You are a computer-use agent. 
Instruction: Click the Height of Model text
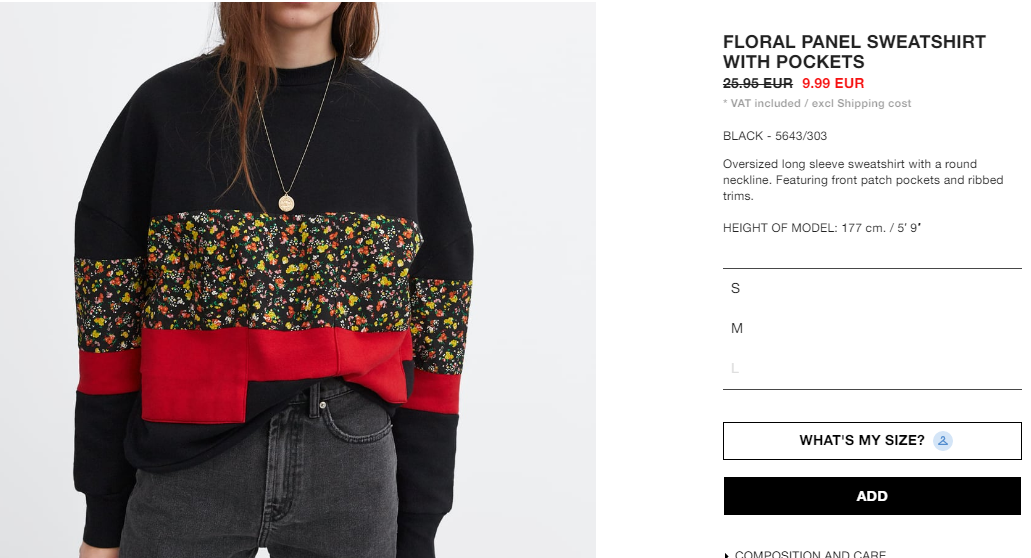point(822,228)
